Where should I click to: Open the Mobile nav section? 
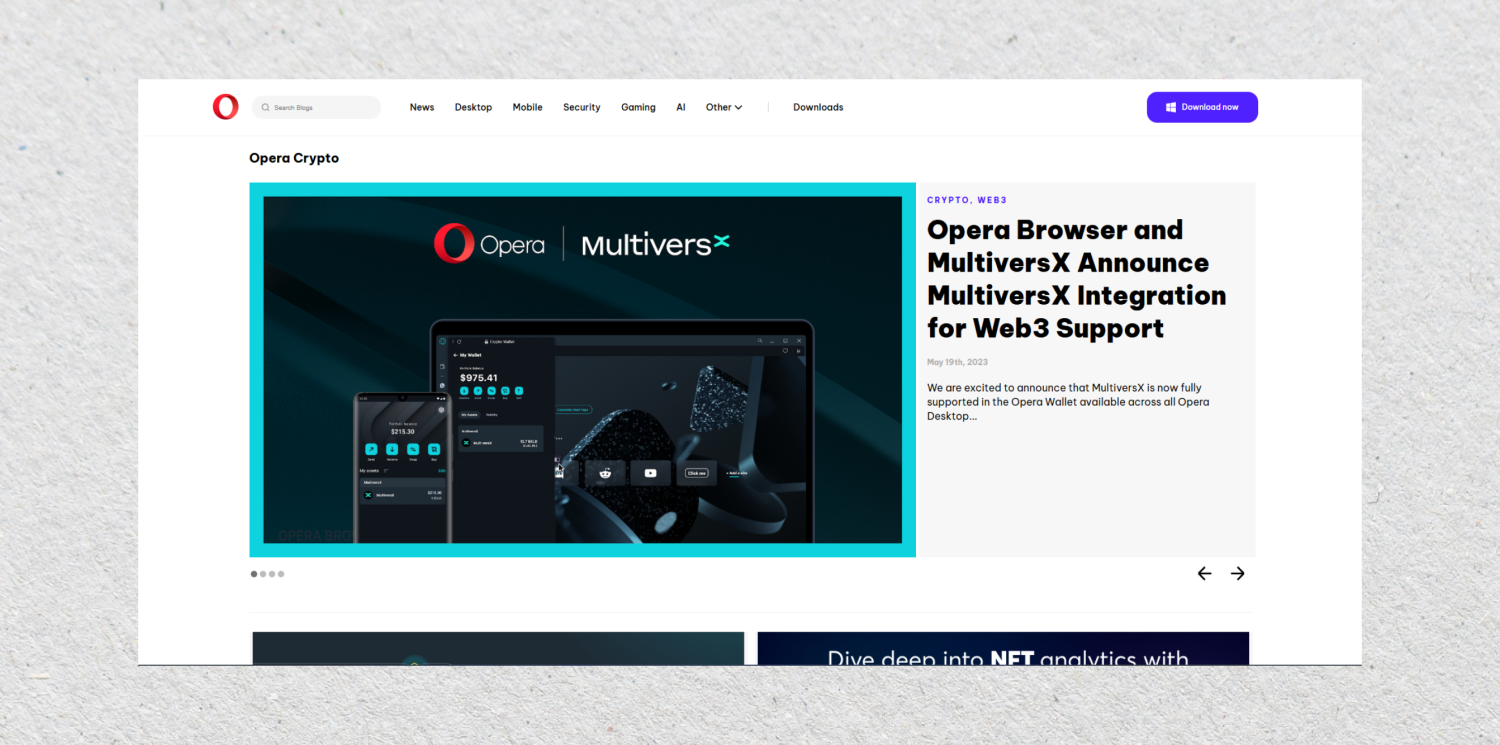click(527, 107)
